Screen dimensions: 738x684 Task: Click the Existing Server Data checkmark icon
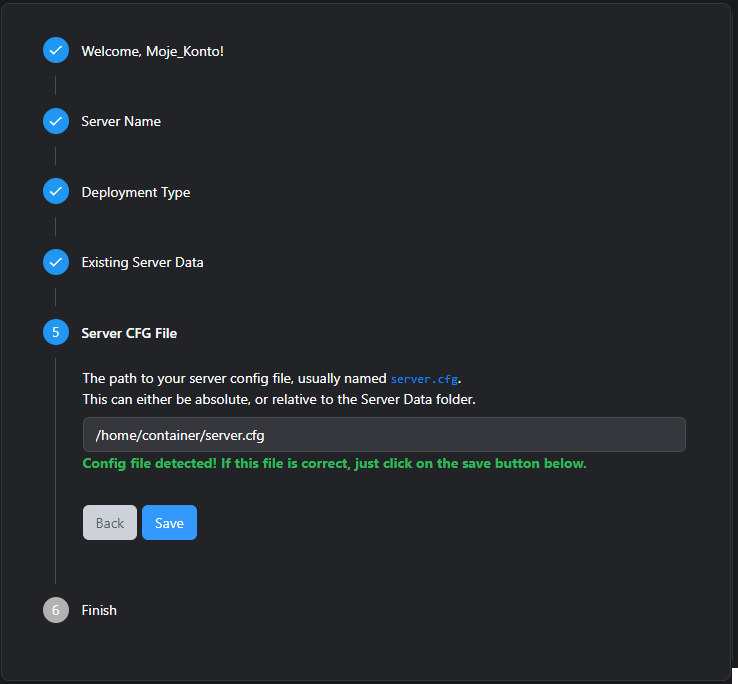(x=56, y=262)
